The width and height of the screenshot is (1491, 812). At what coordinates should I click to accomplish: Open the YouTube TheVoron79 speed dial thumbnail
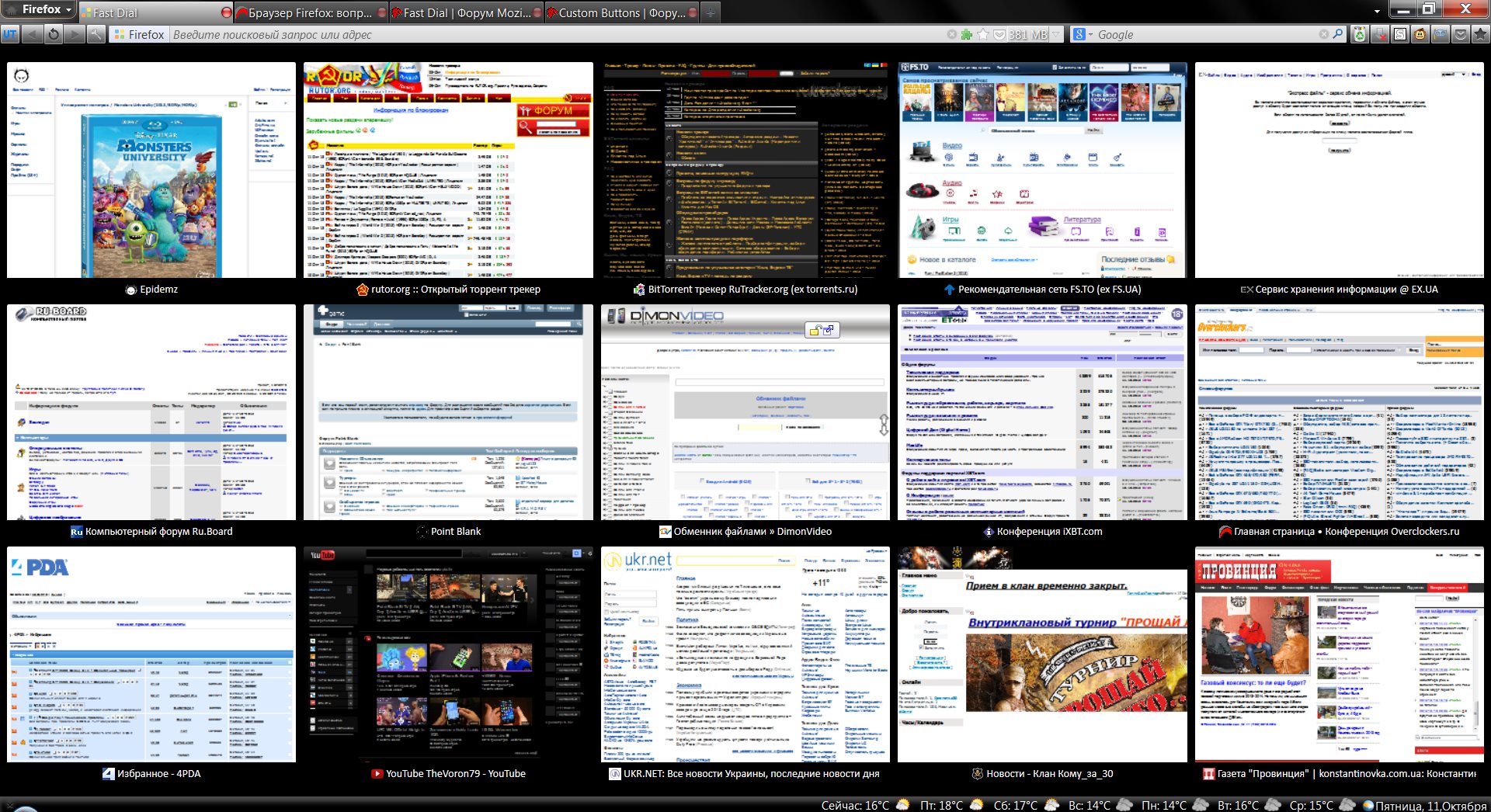pos(447,654)
